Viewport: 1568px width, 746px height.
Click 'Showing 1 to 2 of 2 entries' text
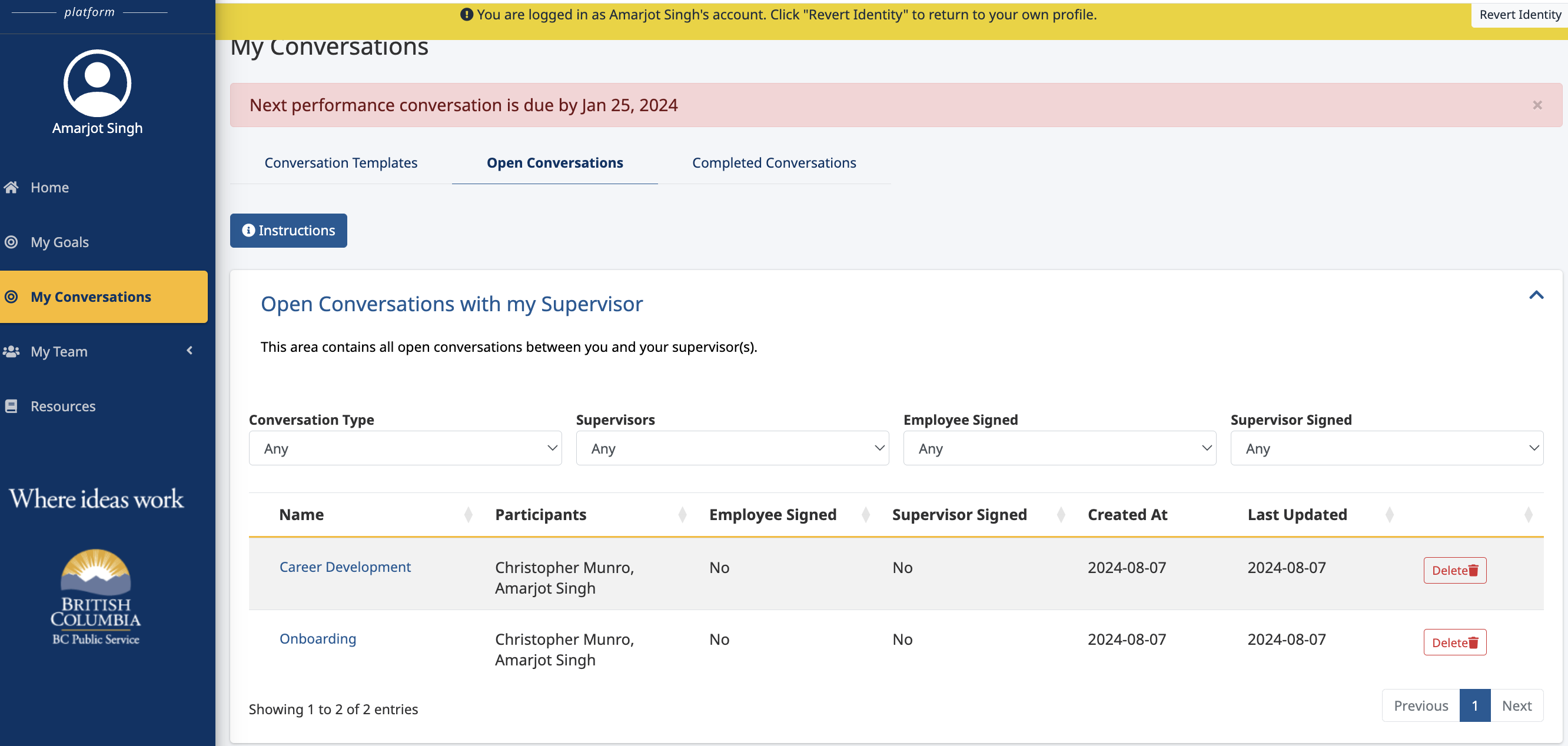click(334, 710)
